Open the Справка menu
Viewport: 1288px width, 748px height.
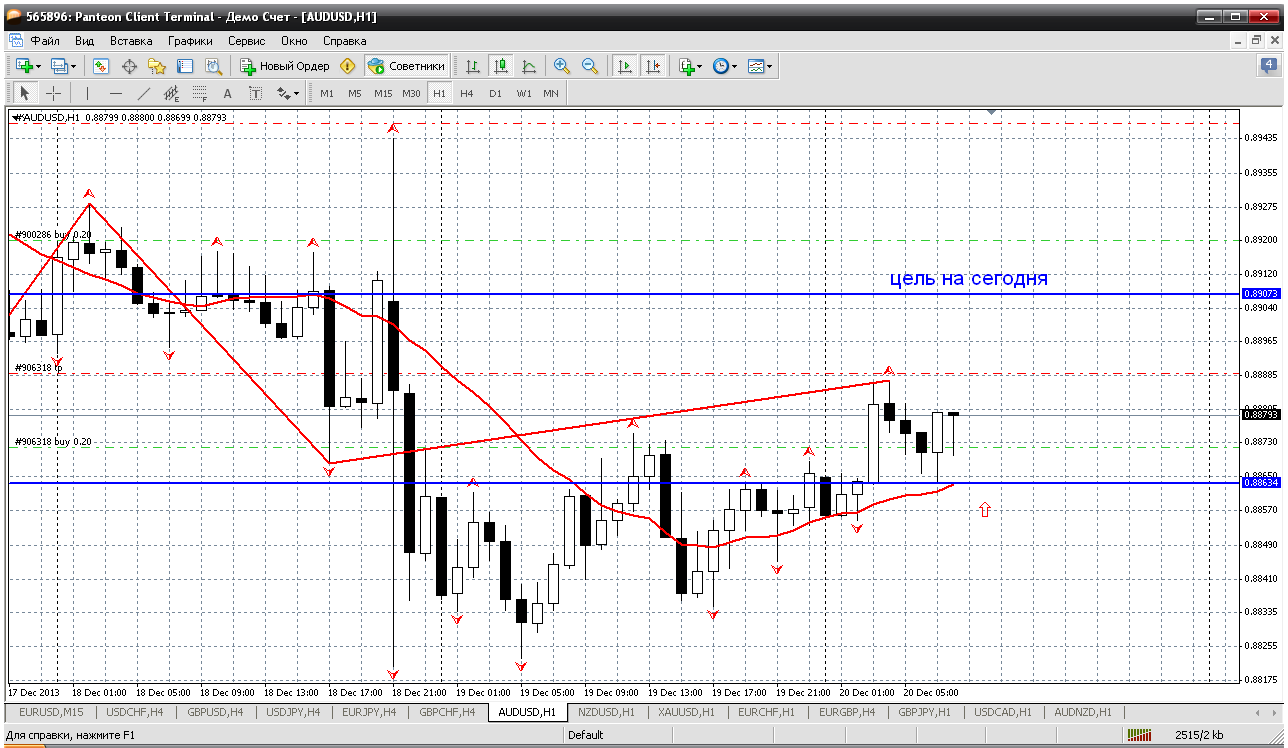345,41
